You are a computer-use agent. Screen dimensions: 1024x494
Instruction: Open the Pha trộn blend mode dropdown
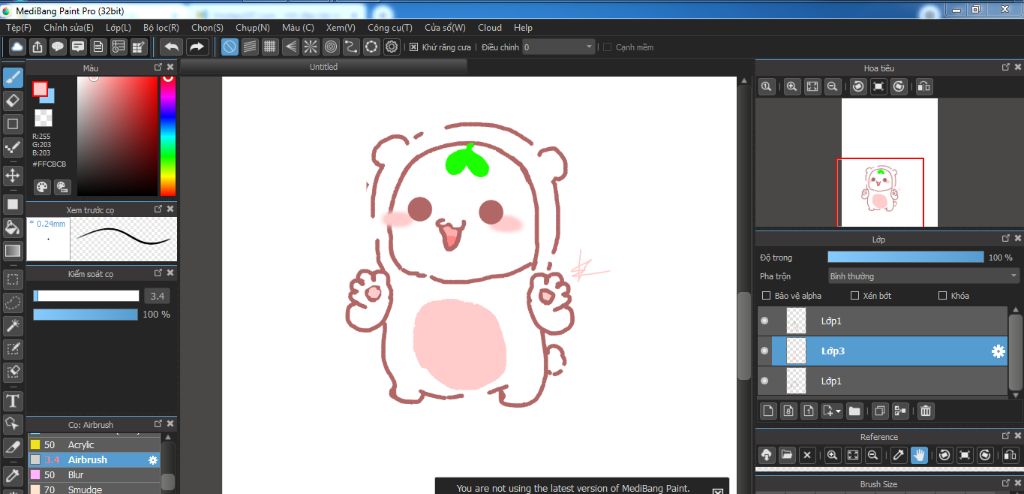point(923,276)
